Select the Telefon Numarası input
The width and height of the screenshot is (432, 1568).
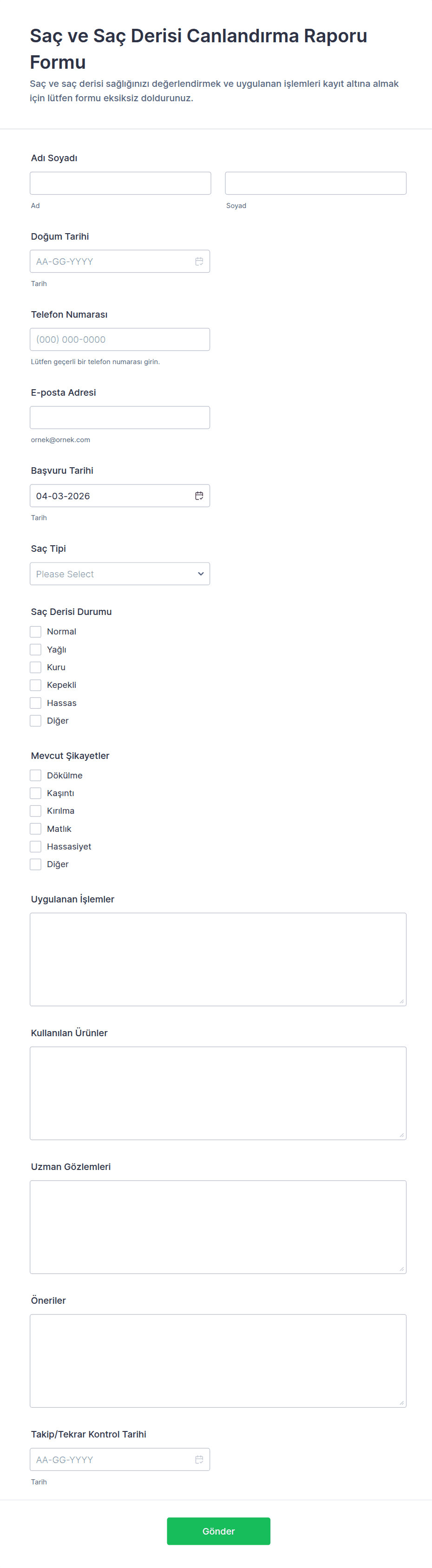120,340
